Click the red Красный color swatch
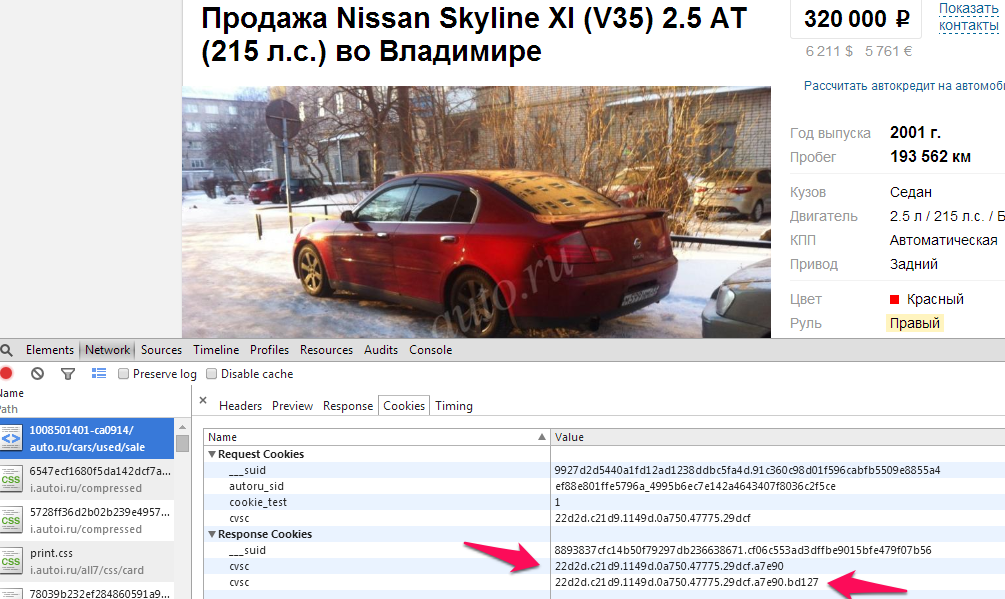The image size is (1005, 599). (895, 299)
